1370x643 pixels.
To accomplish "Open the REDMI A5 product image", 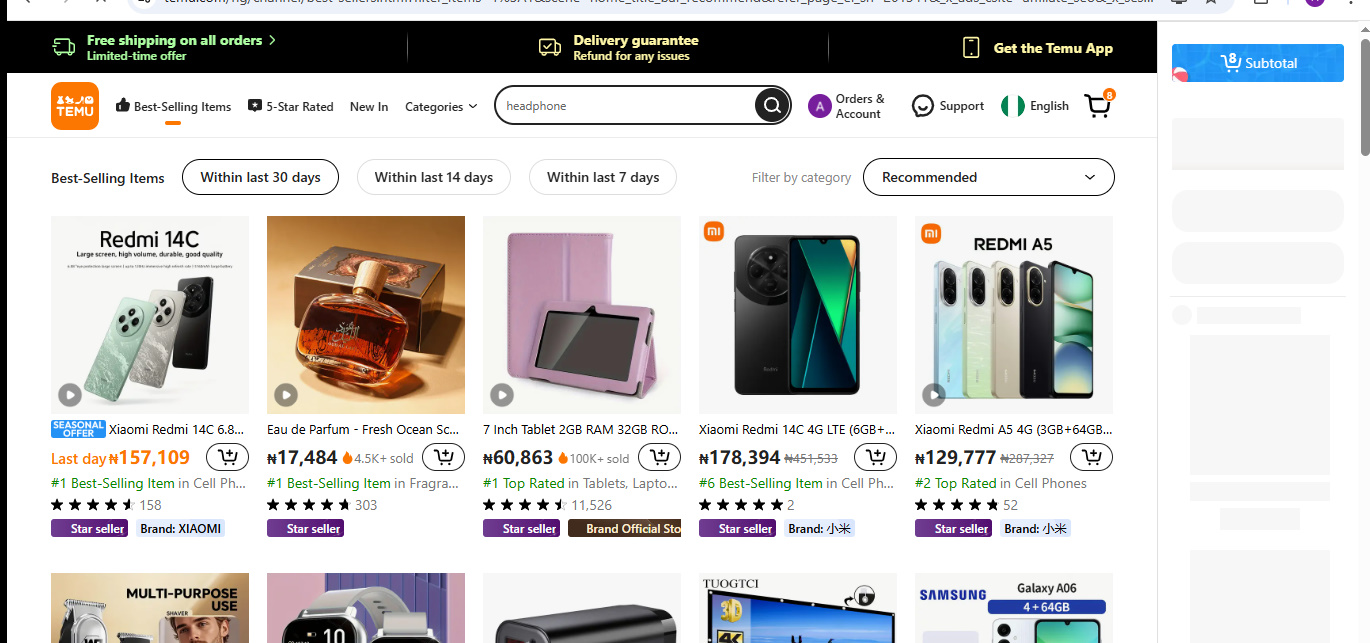I will point(1014,315).
